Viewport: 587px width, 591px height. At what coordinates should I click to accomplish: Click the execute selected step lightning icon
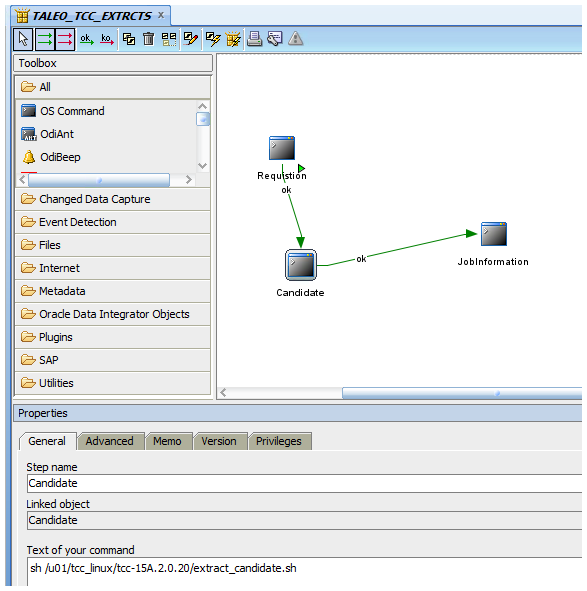click(x=213, y=39)
